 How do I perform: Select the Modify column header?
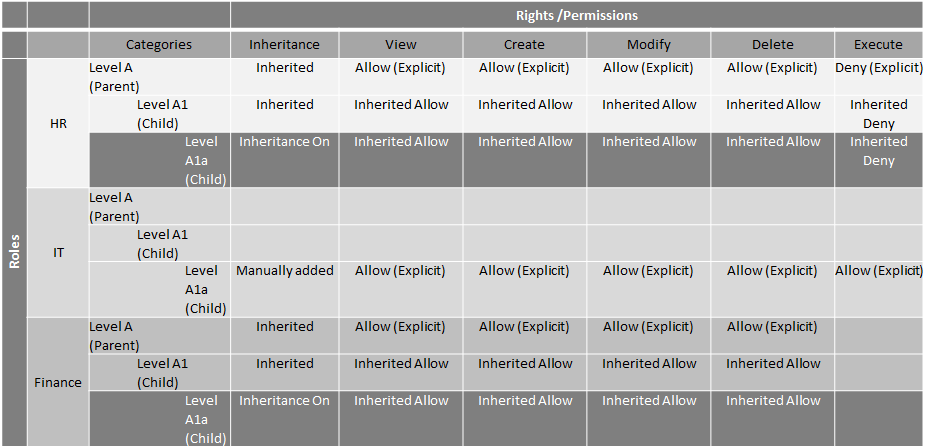click(648, 44)
